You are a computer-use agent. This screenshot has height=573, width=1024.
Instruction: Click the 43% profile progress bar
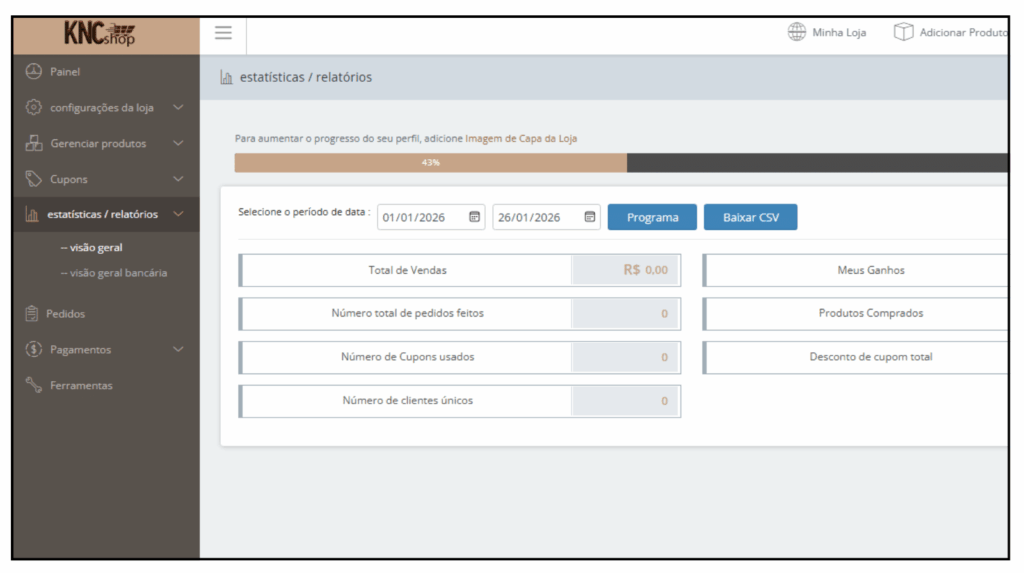(430, 163)
